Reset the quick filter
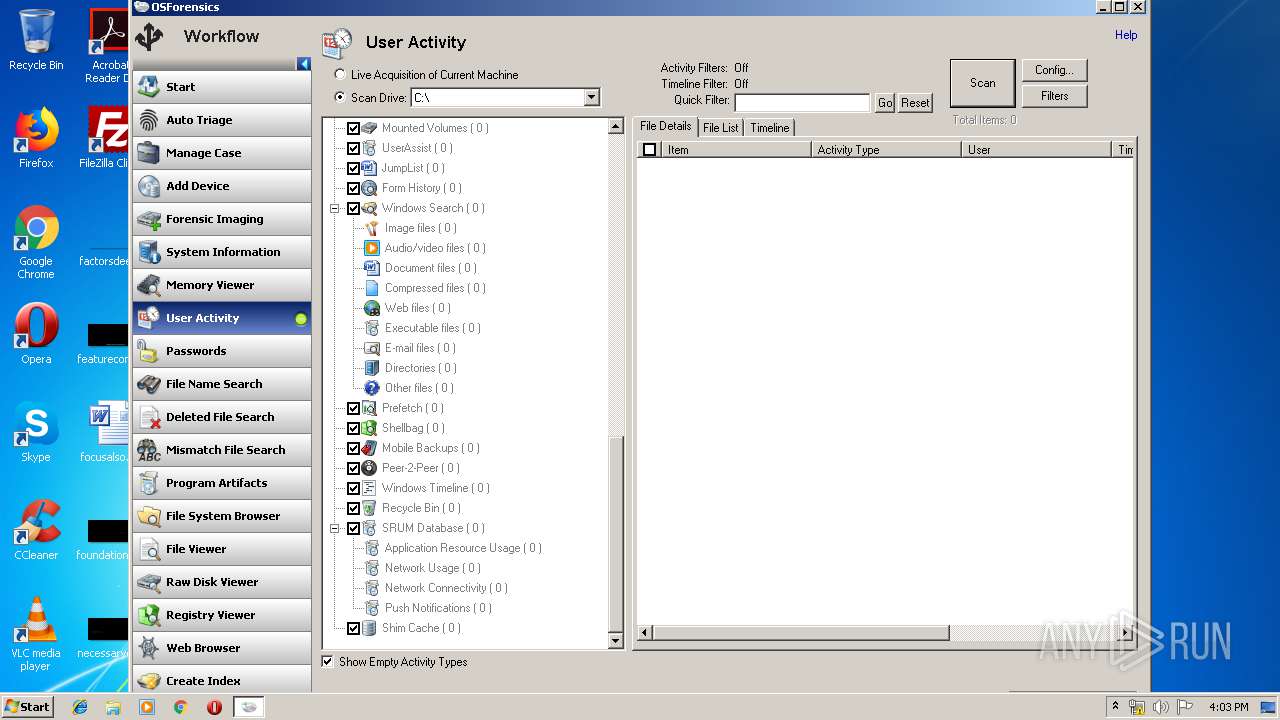Viewport: 1280px width, 720px height. [x=915, y=103]
